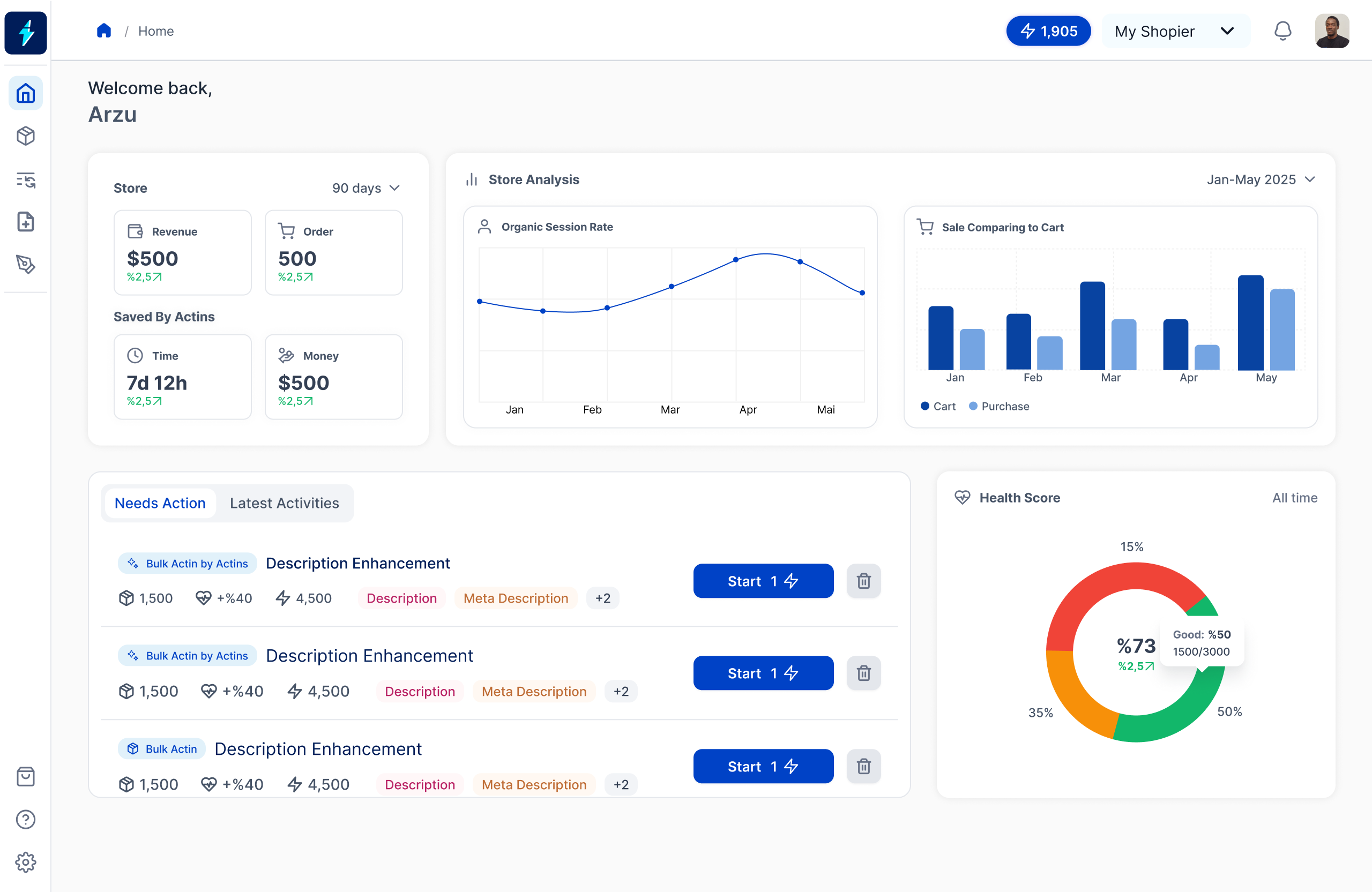Open the settings gear icon

click(x=25, y=862)
